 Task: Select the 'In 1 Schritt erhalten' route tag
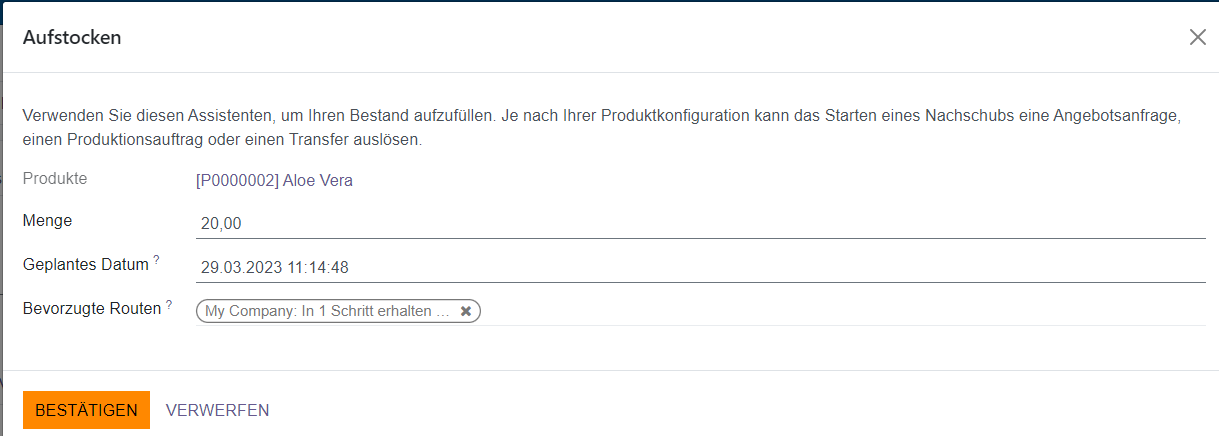(326, 311)
